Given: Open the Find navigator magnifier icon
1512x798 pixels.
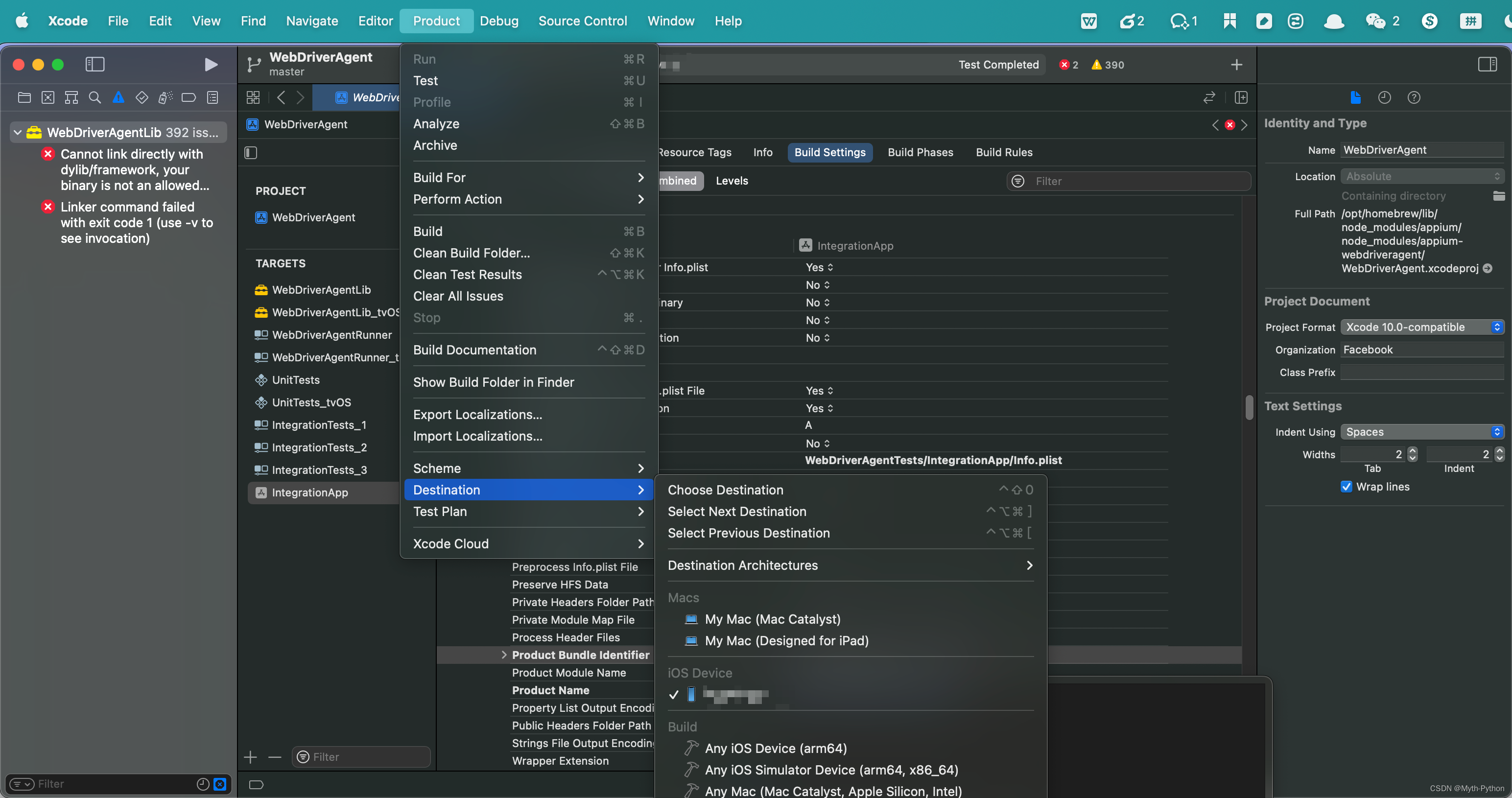Looking at the screenshot, I should 94,97.
